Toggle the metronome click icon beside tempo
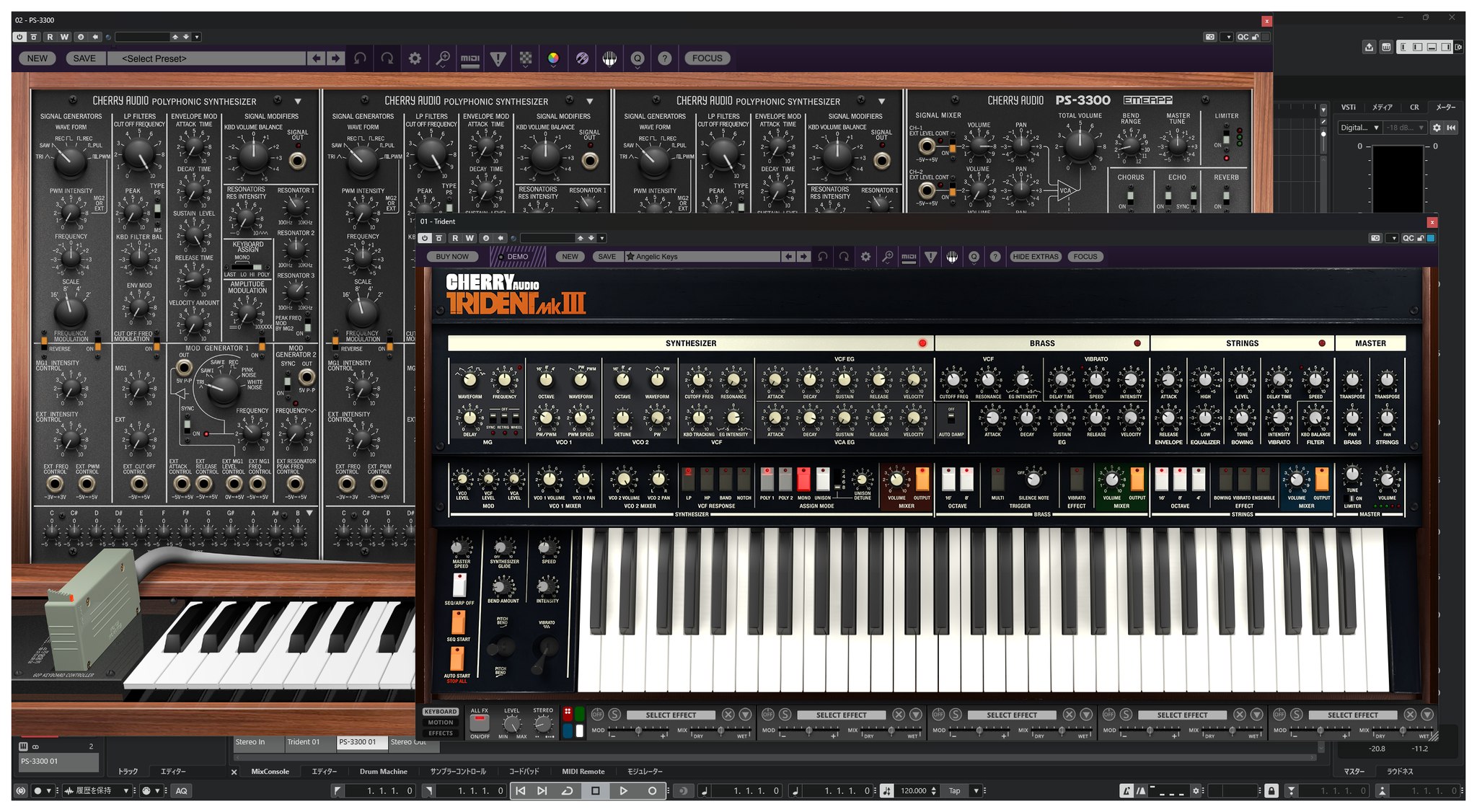Image resolution: width=1477 pixels, height=812 pixels. (887, 791)
